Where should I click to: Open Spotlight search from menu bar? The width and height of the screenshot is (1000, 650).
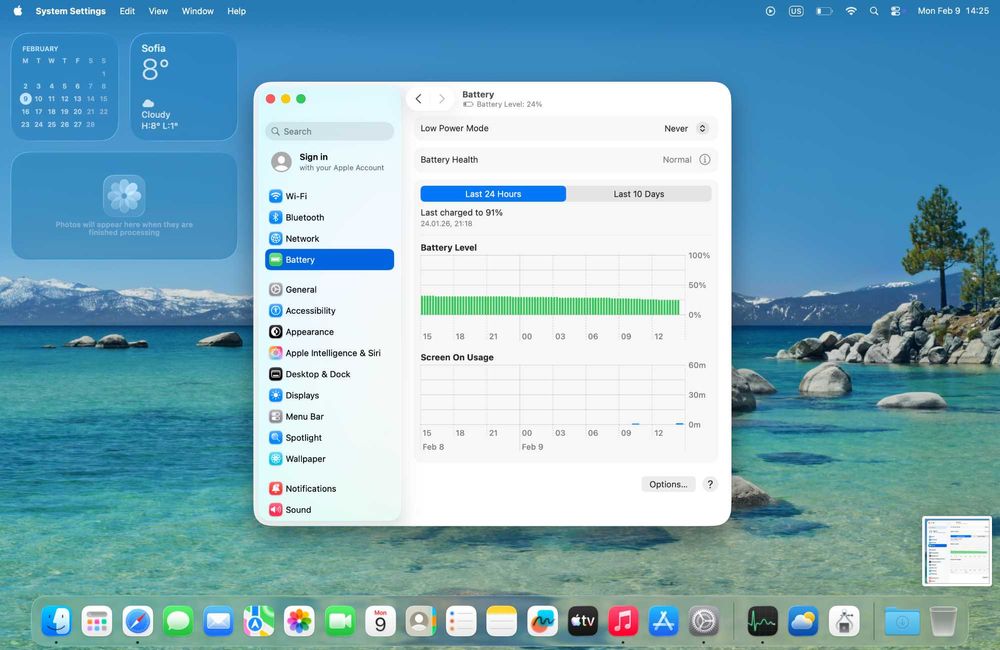pyautogui.click(x=874, y=11)
